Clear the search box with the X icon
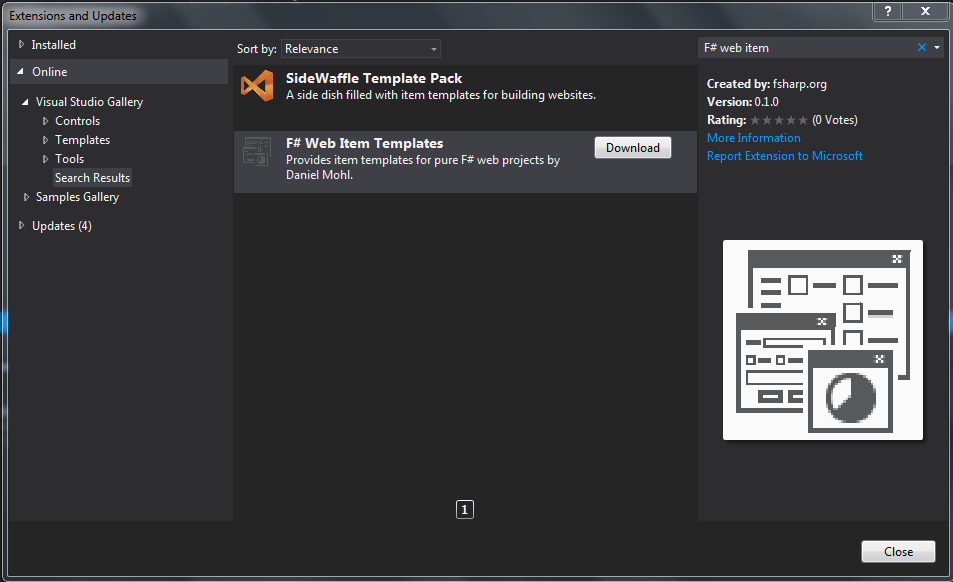Screen dimensions: 953x582 (921, 47)
